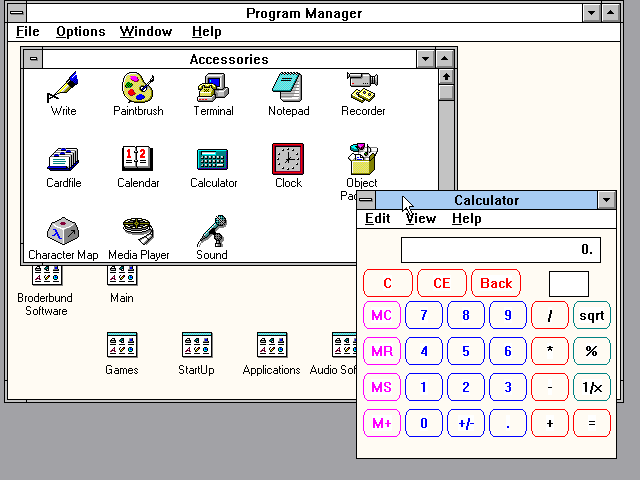This screenshot has height=480, width=640.
Task: Click the Calculator memory indicator box
Action: [569, 284]
